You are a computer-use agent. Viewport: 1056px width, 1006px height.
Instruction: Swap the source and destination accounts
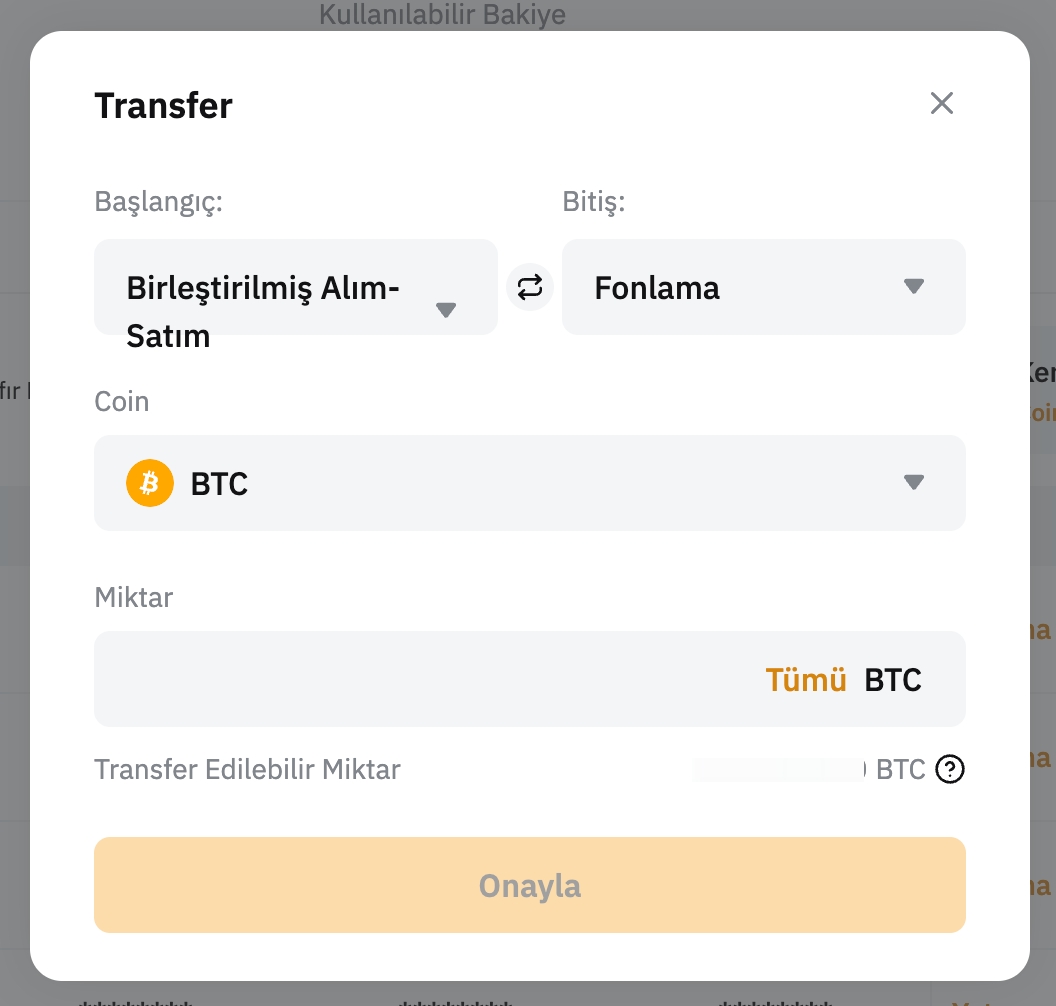point(530,288)
